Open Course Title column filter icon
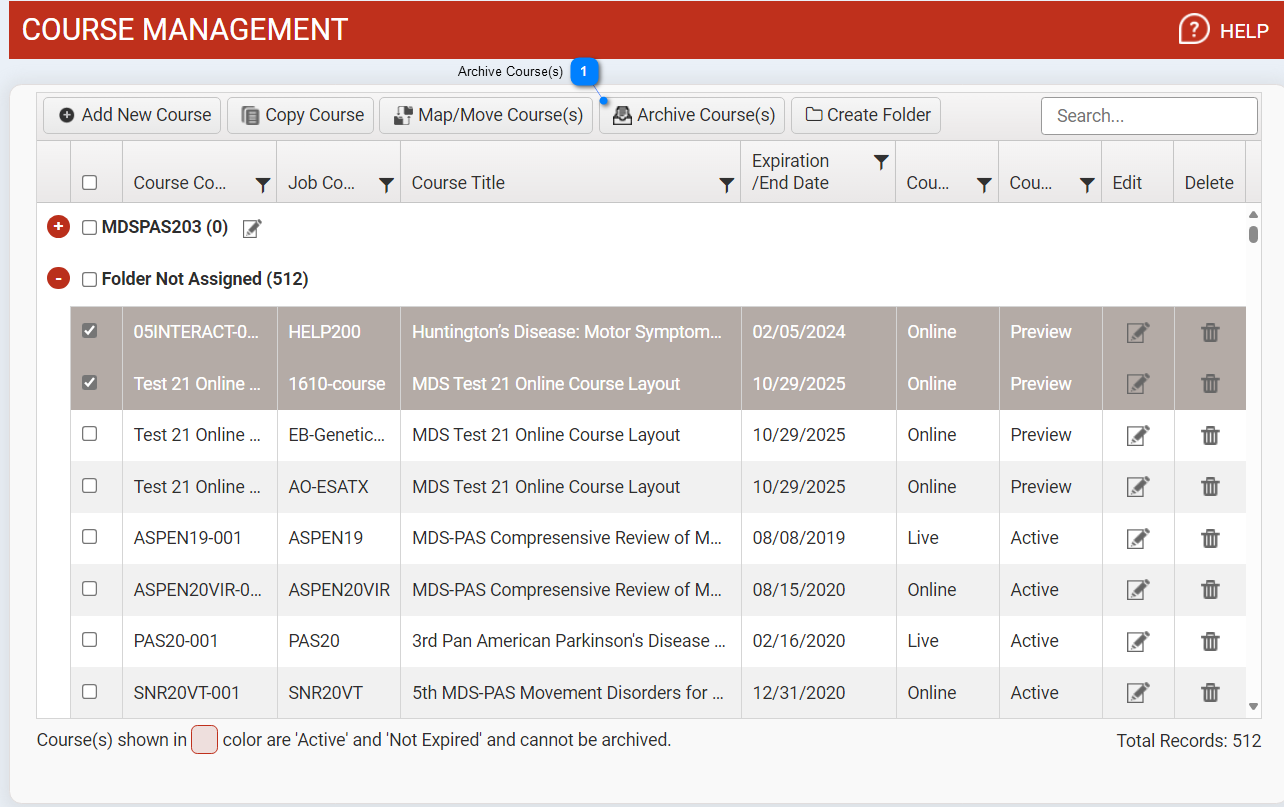Viewport: 1284px width, 807px height. pyautogui.click(x=727, y=184)
